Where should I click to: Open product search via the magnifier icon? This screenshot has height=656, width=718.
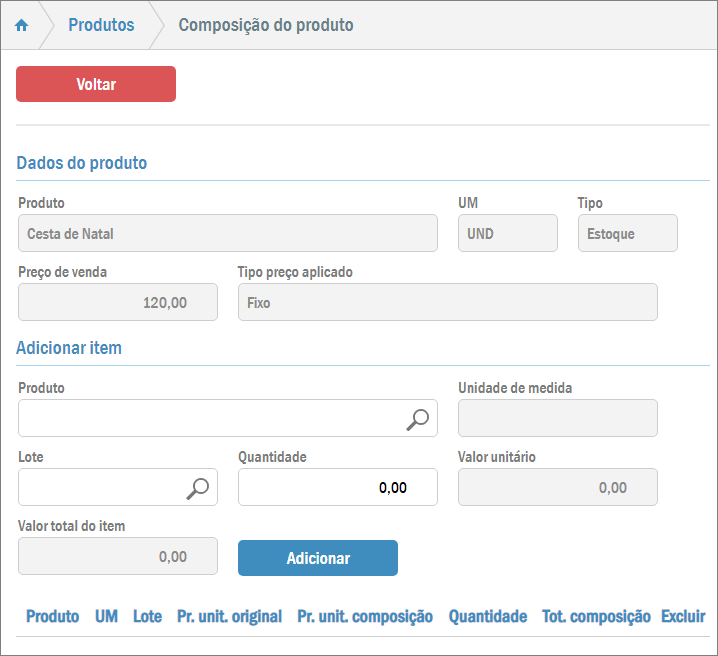[417, 419]
